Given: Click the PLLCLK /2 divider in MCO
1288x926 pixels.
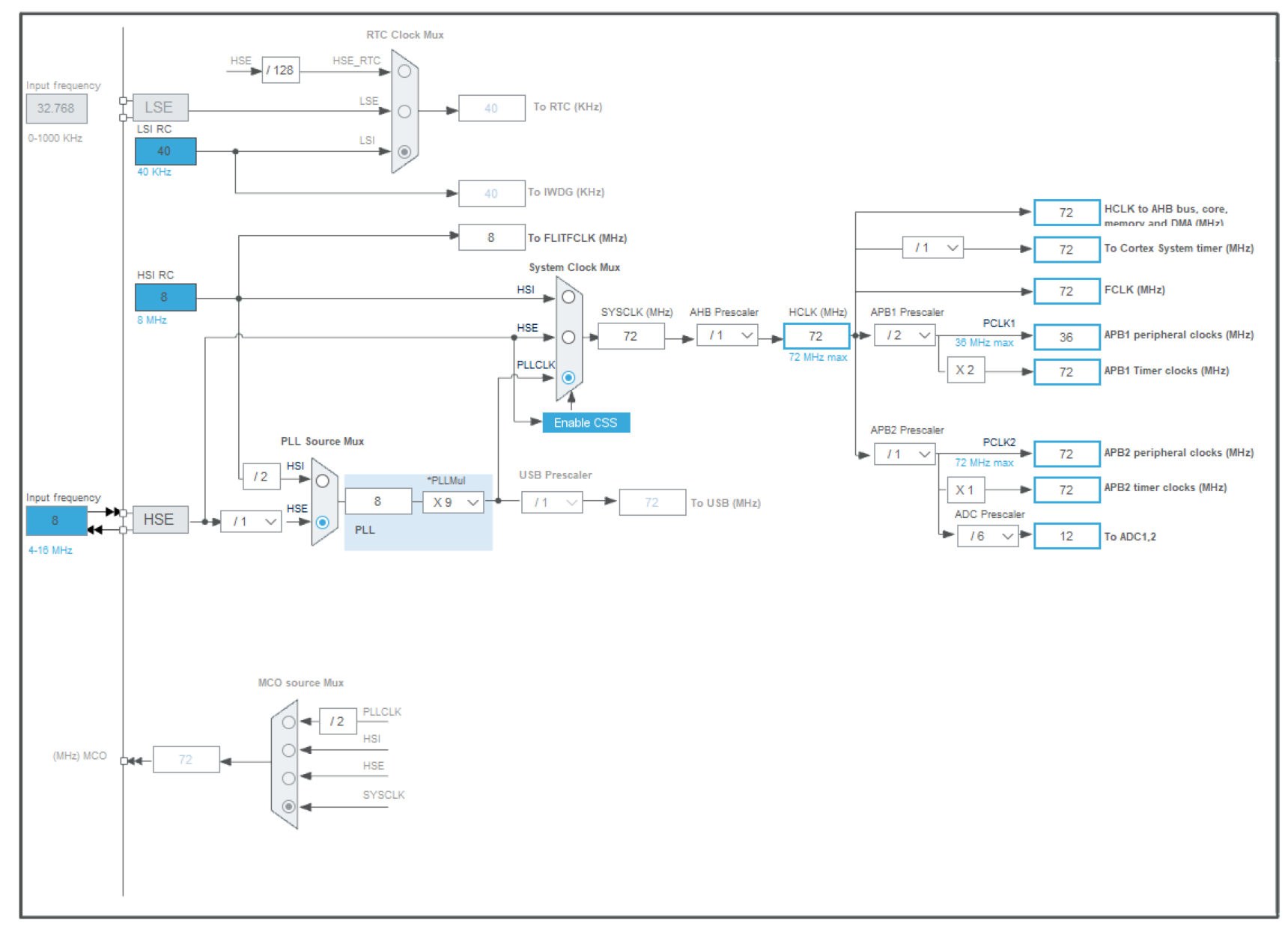Looking at the screenshot, I should [x=338, y=722].
